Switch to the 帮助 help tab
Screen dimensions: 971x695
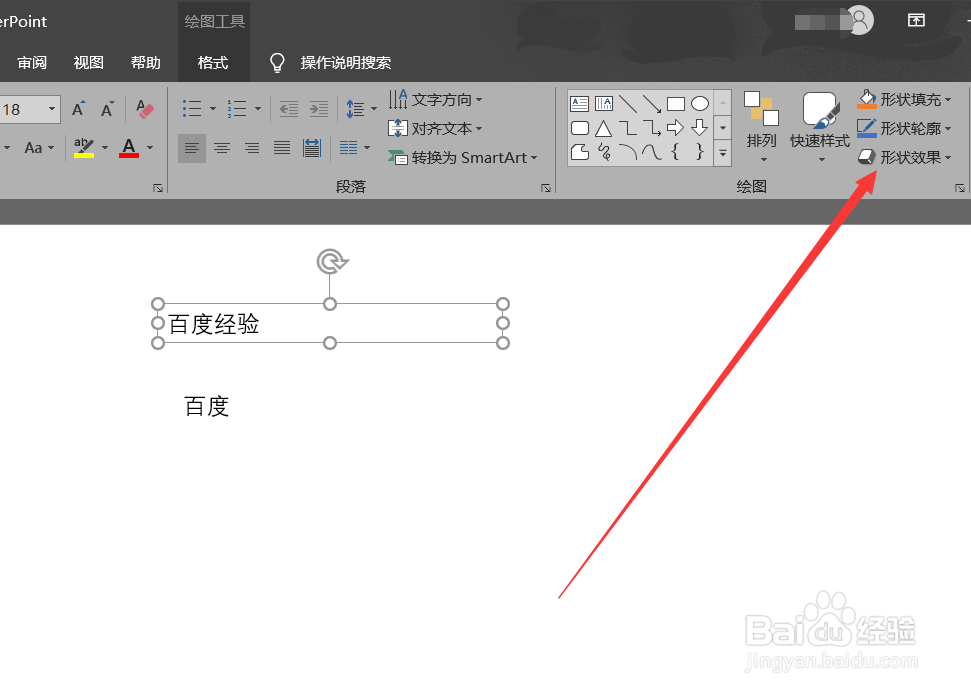coord(146,63)
